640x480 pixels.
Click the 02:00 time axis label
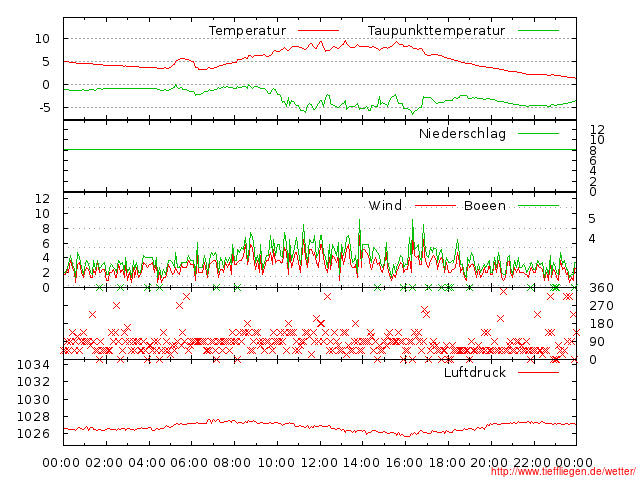[x=104, y=463]
